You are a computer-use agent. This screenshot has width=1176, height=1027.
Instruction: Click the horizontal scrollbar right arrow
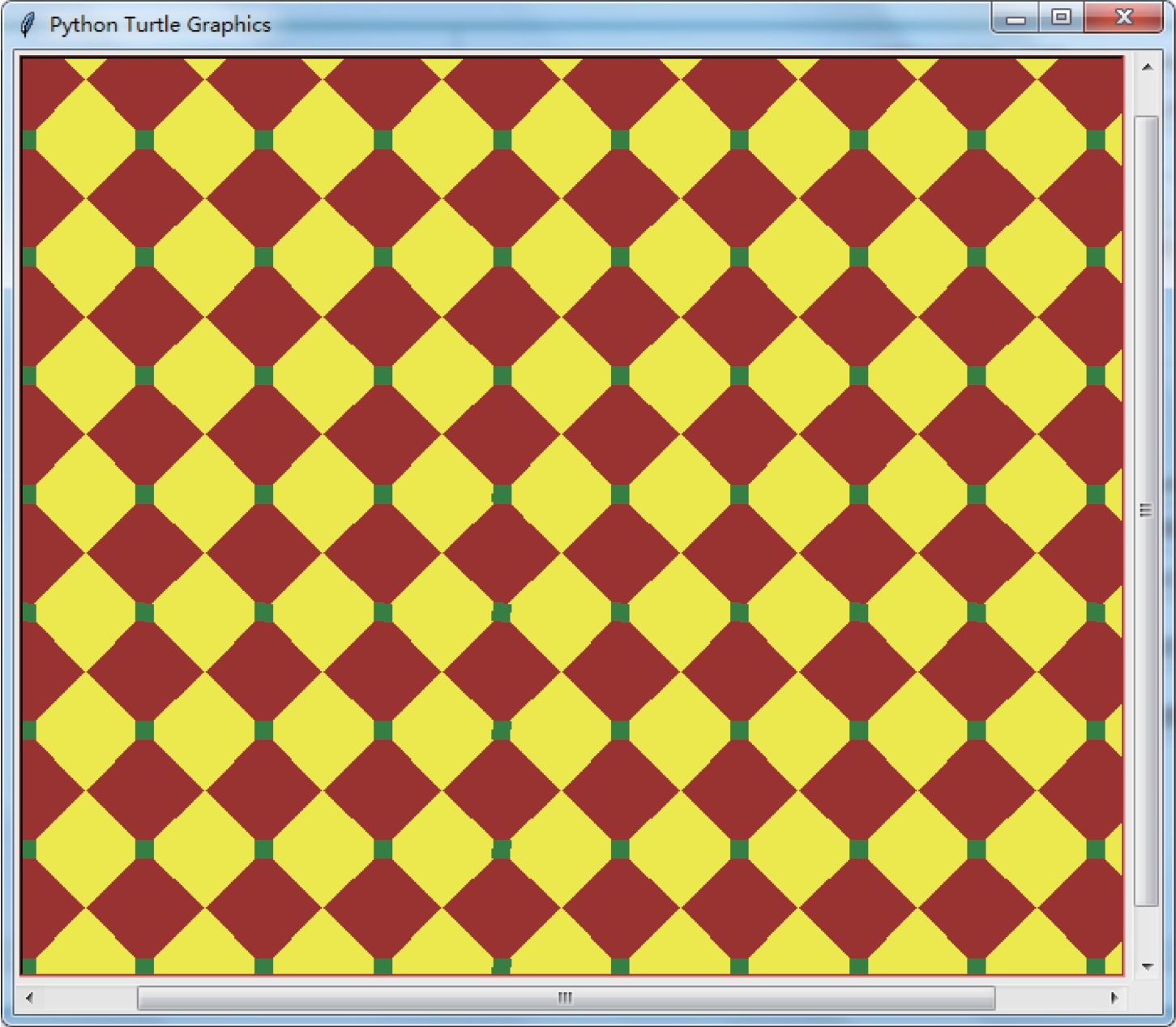1114,998
